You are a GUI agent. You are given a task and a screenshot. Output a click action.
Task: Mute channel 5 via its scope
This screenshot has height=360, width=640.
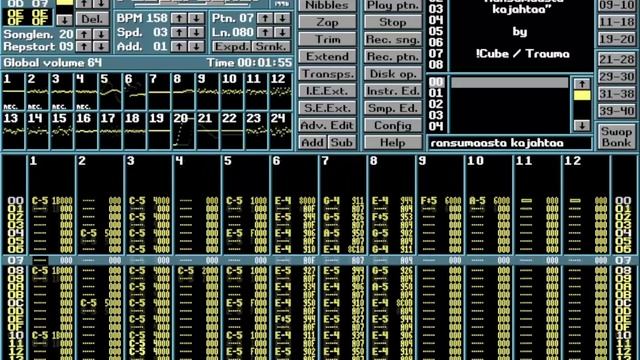tap(110, 92)
